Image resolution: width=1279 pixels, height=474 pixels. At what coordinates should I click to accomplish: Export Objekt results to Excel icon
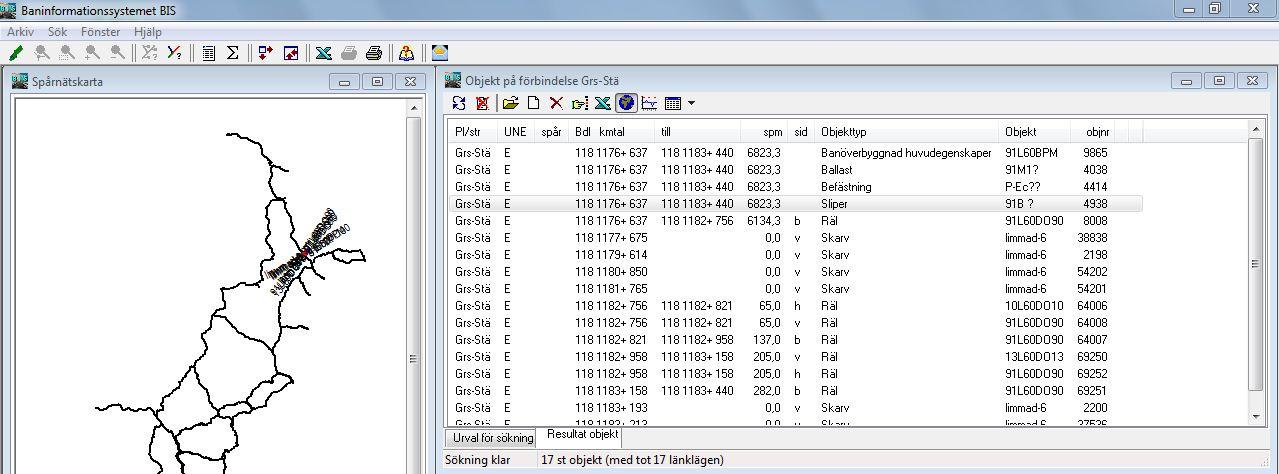coord(602,102)
